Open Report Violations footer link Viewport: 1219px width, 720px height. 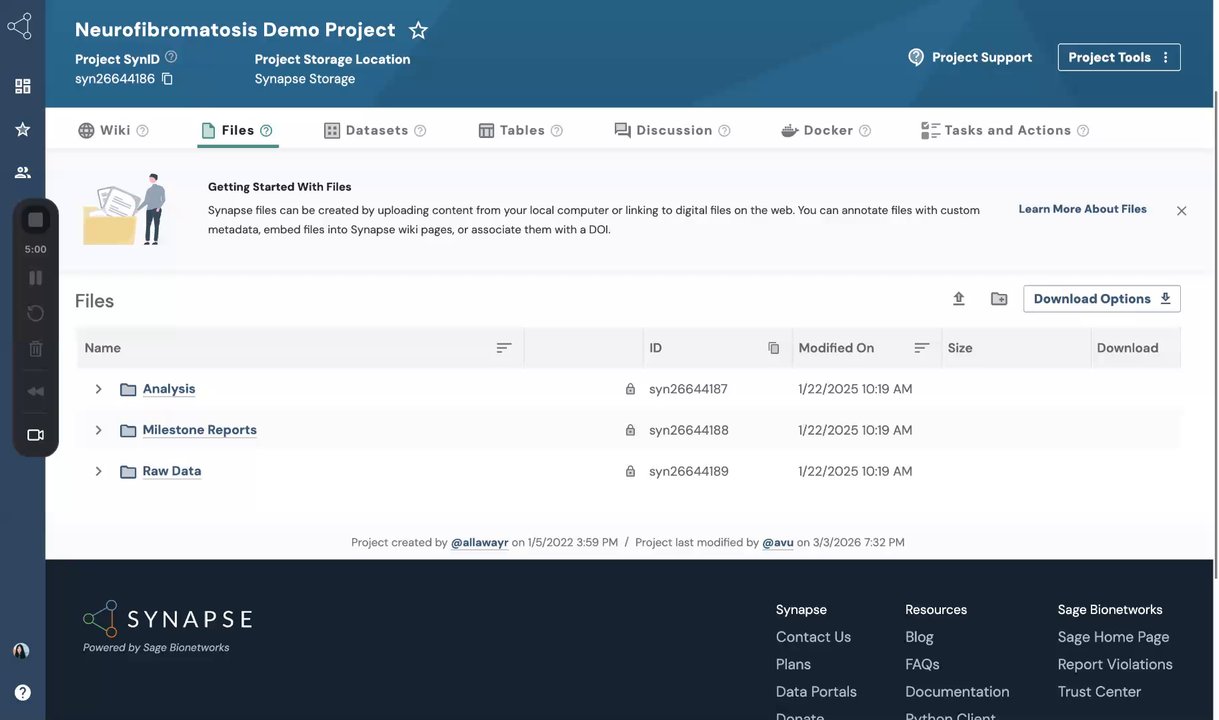coord(1115,664)
